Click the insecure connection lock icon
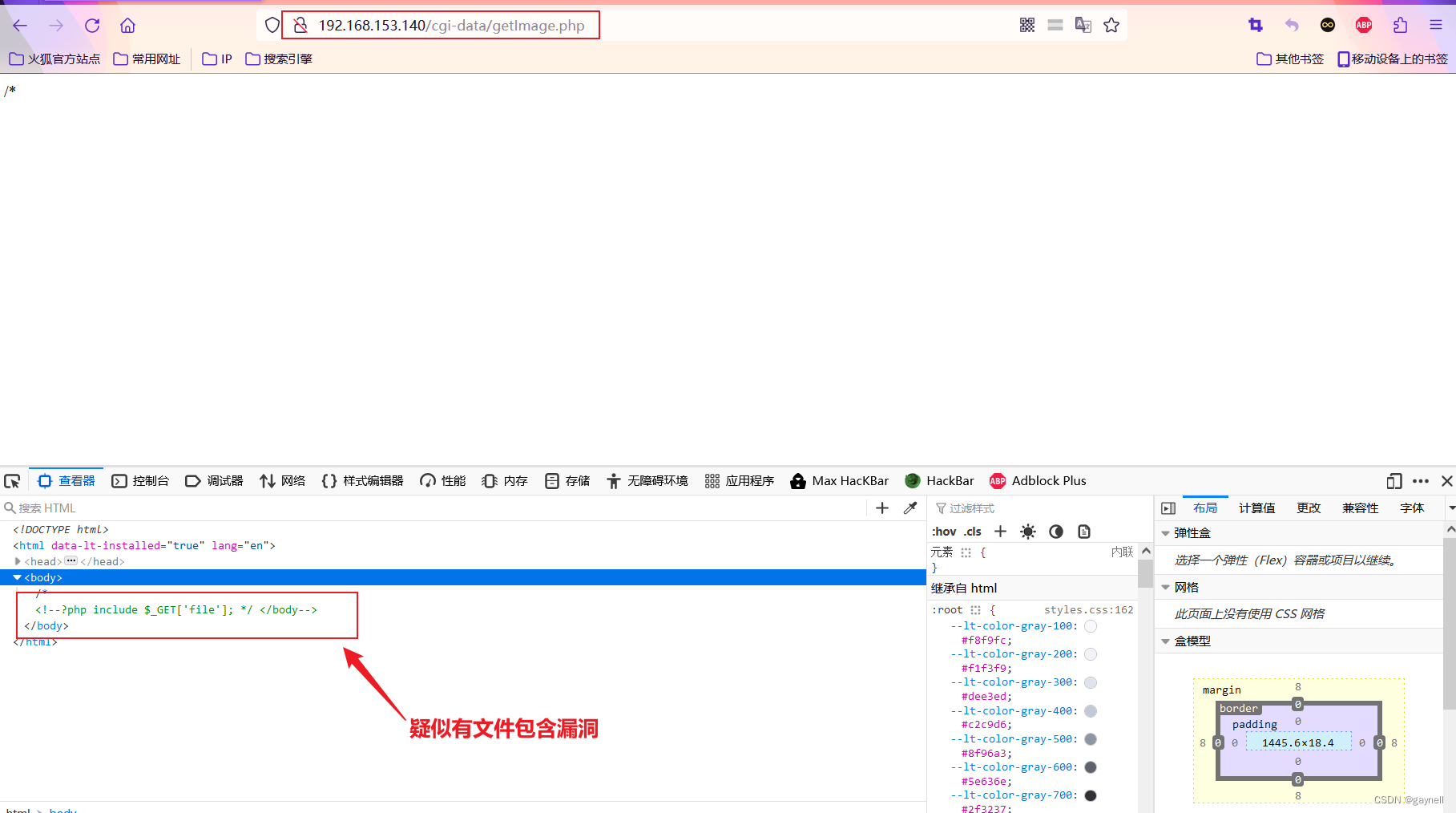Image resolution: width=1456 pixels, height=813 pixels. coord(300,26)
